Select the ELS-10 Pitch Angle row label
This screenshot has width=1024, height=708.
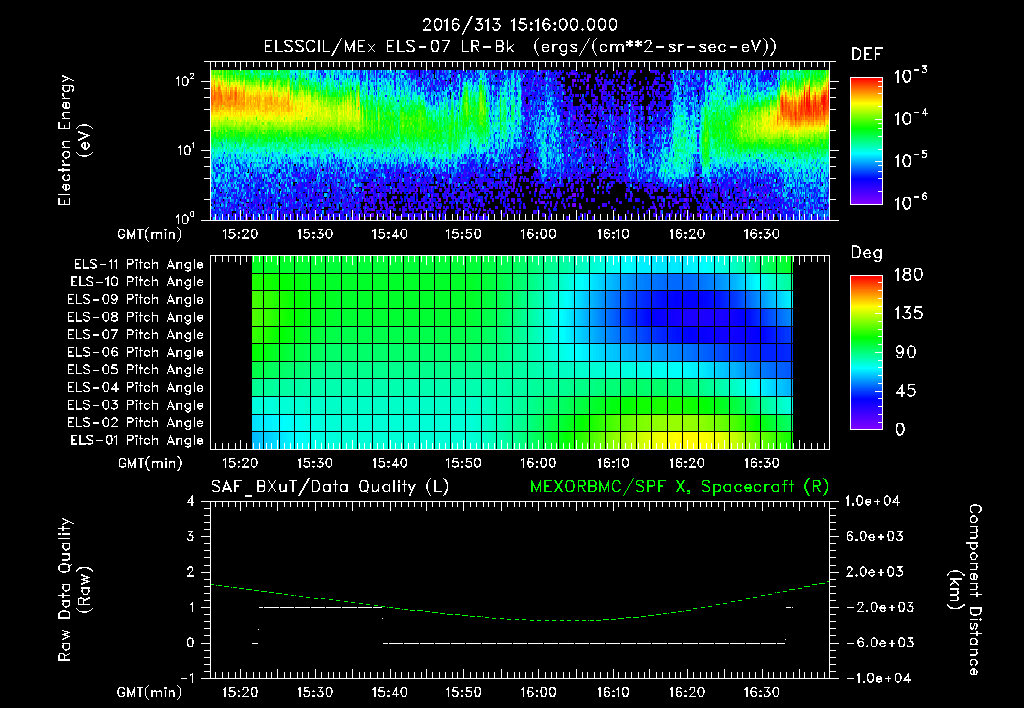[x=137, y=282]
